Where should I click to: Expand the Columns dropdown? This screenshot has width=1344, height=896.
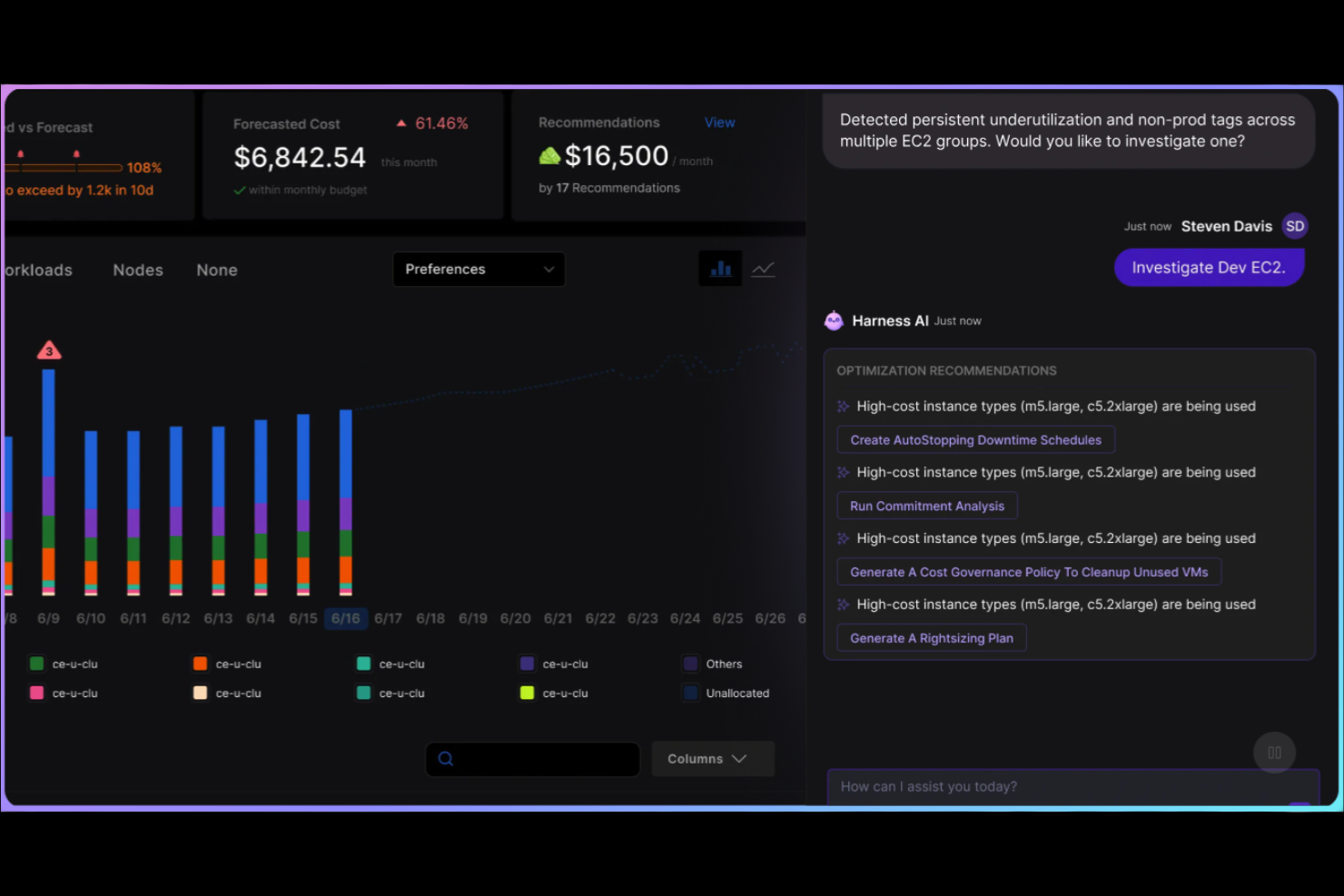point(712,758)
